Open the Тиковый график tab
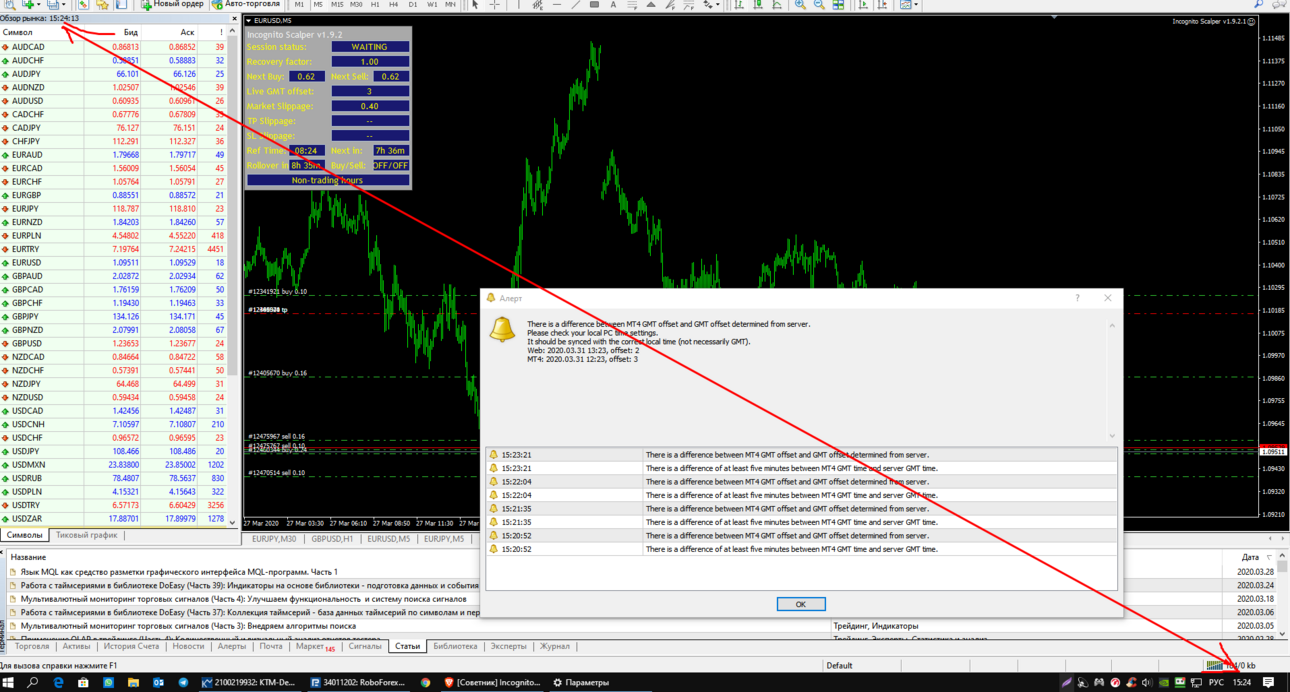This screenshot has width=1290, height=692. click(86, 536)
